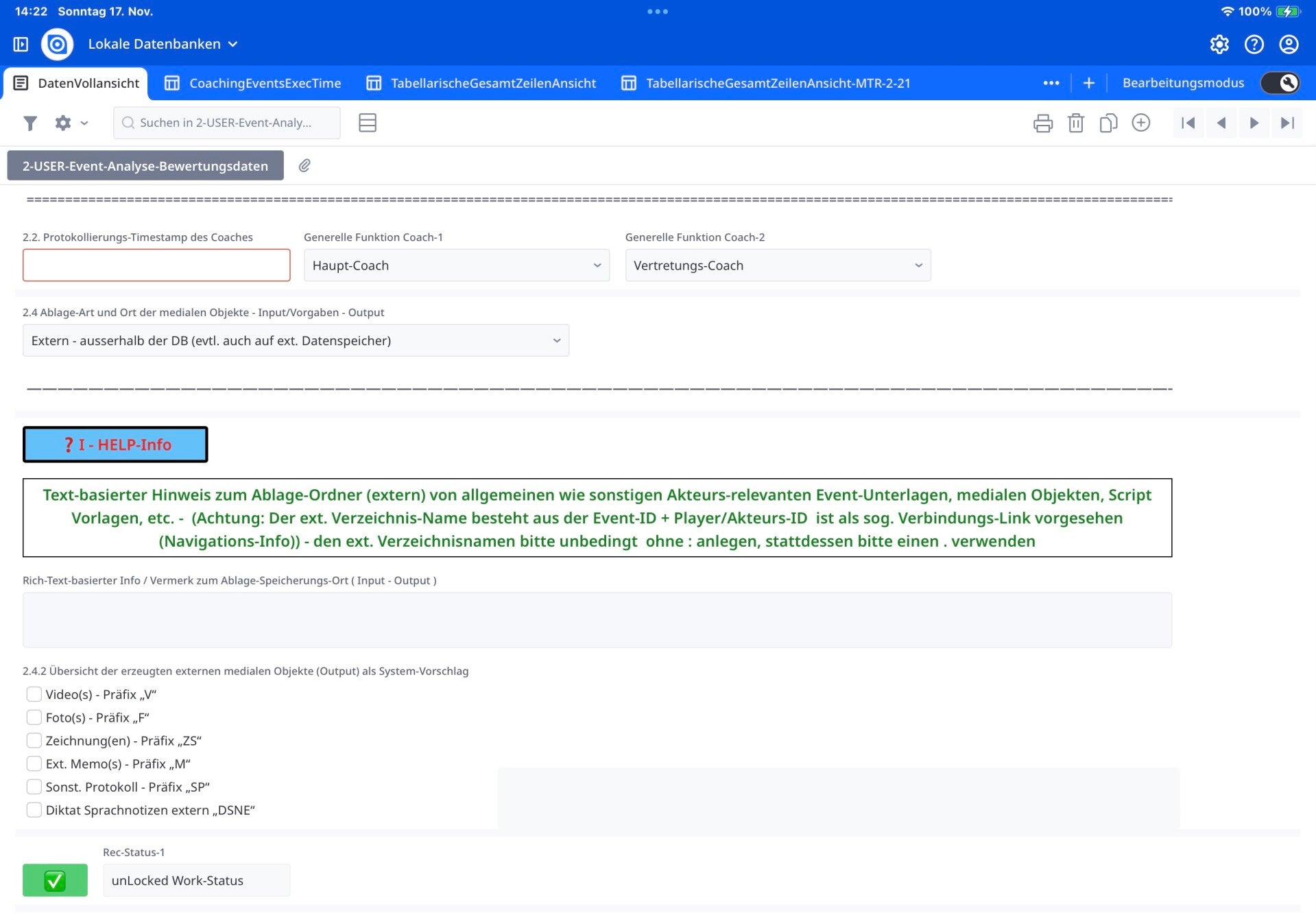Jump to the first record

point(1188,123)
